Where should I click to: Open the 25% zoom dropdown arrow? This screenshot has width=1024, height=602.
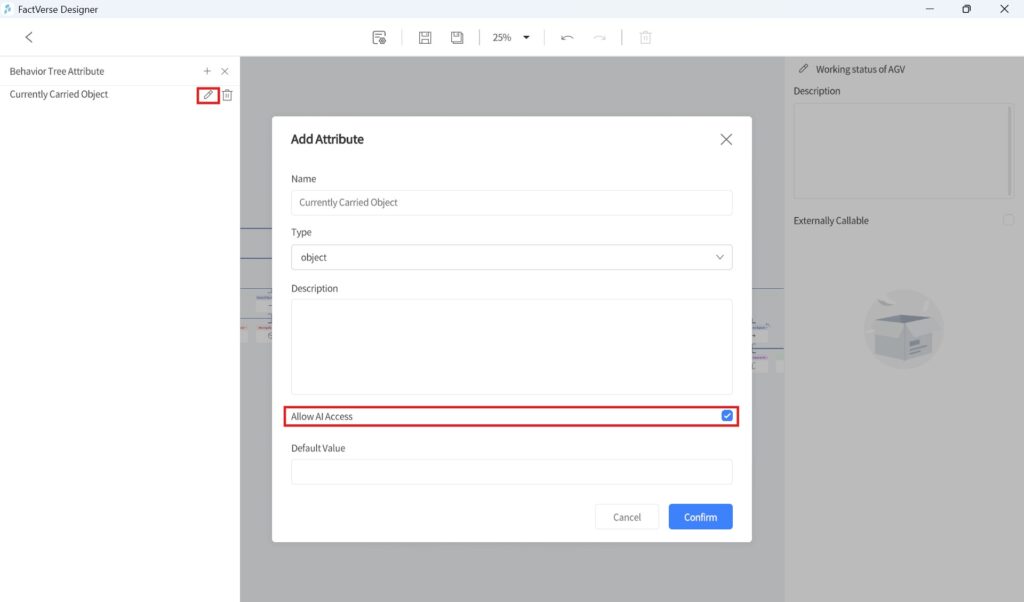click(x=526, y=37)
